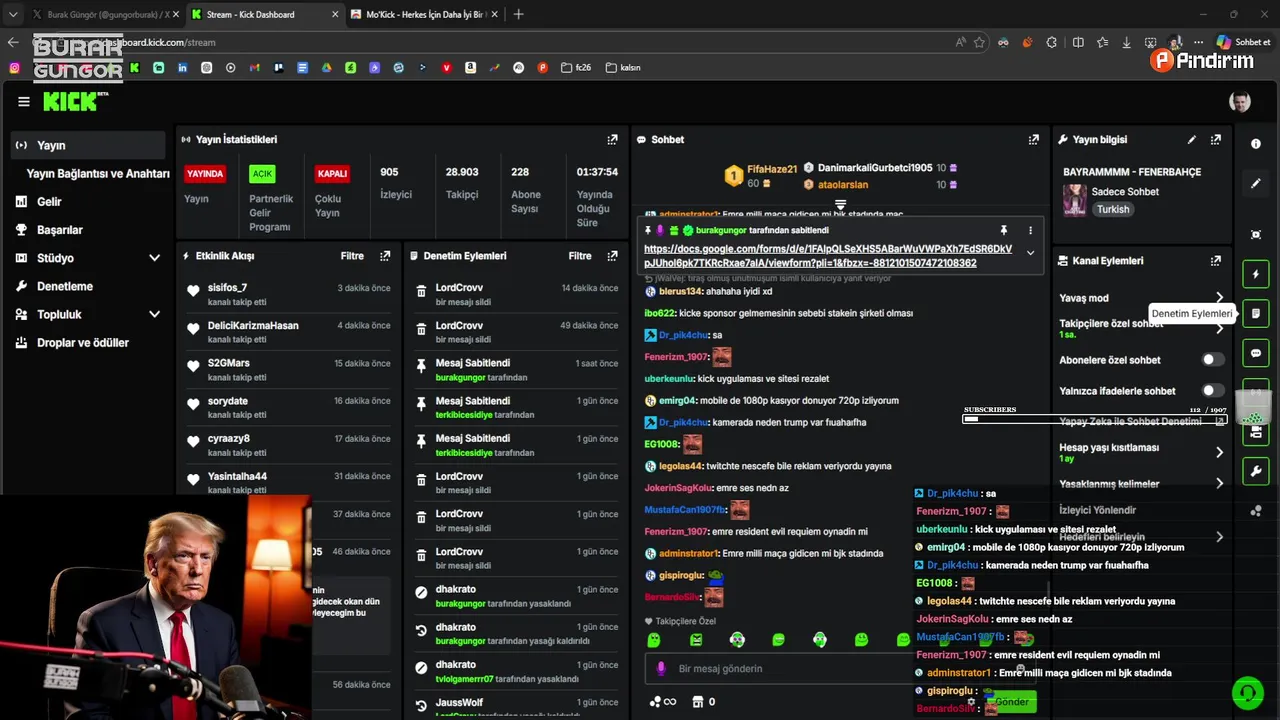Screen dimensions: 1280x720
Task: Edit stream info with the pencil icon
Action: 1192,140
